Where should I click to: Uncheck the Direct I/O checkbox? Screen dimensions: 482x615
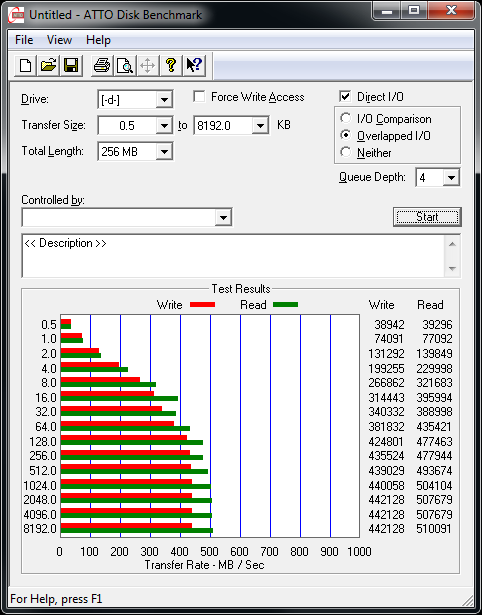(x=345, y=96)
